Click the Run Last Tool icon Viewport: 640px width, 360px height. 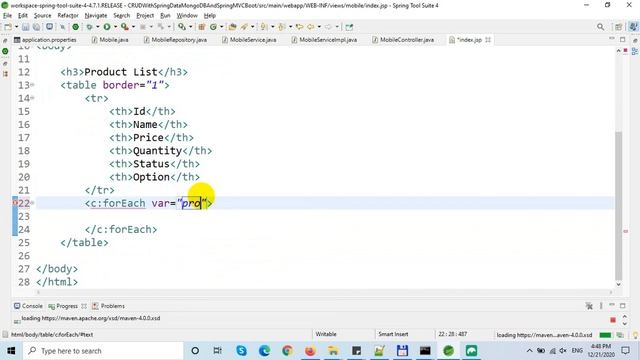click(x=125, y=27)
